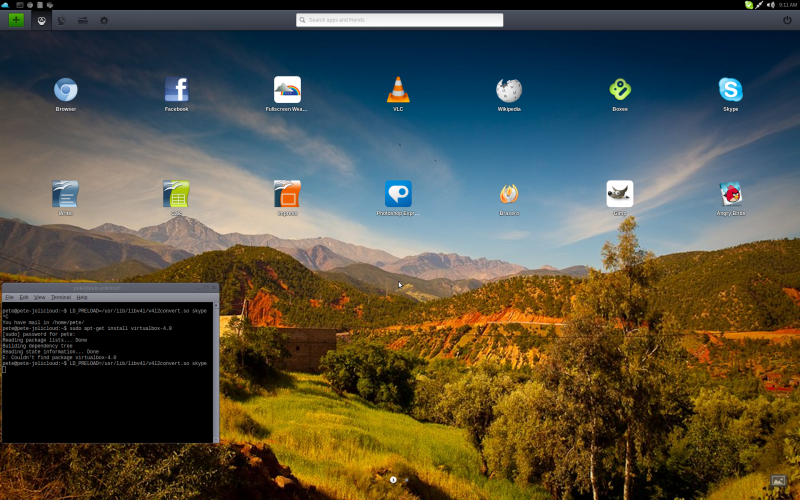Image resolution: width=800 pixels, height=500 pixels.
Task: Switch to first running window icon in top panel
Action: point(20,5)
